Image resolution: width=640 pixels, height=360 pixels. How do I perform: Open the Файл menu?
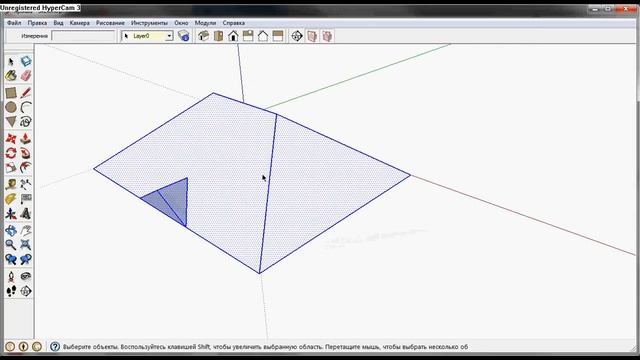pos(14,23)
